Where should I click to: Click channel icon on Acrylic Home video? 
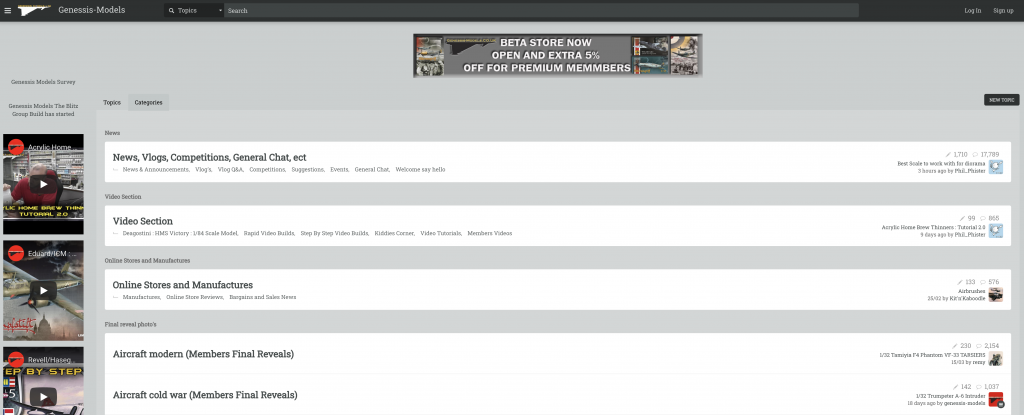(16, 147)
